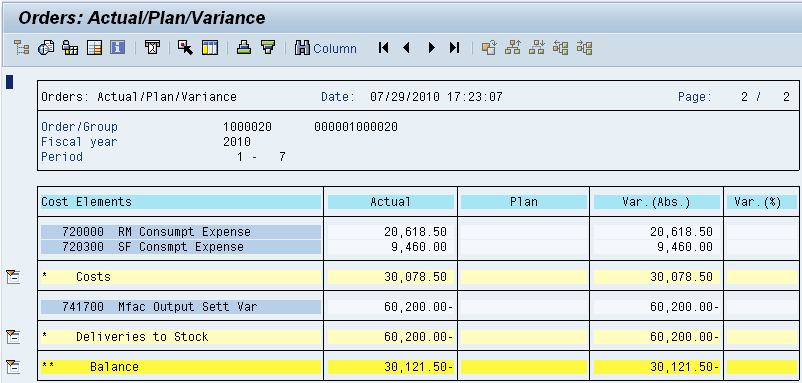Click the call up report icon with globe and document

pos(46,48)
